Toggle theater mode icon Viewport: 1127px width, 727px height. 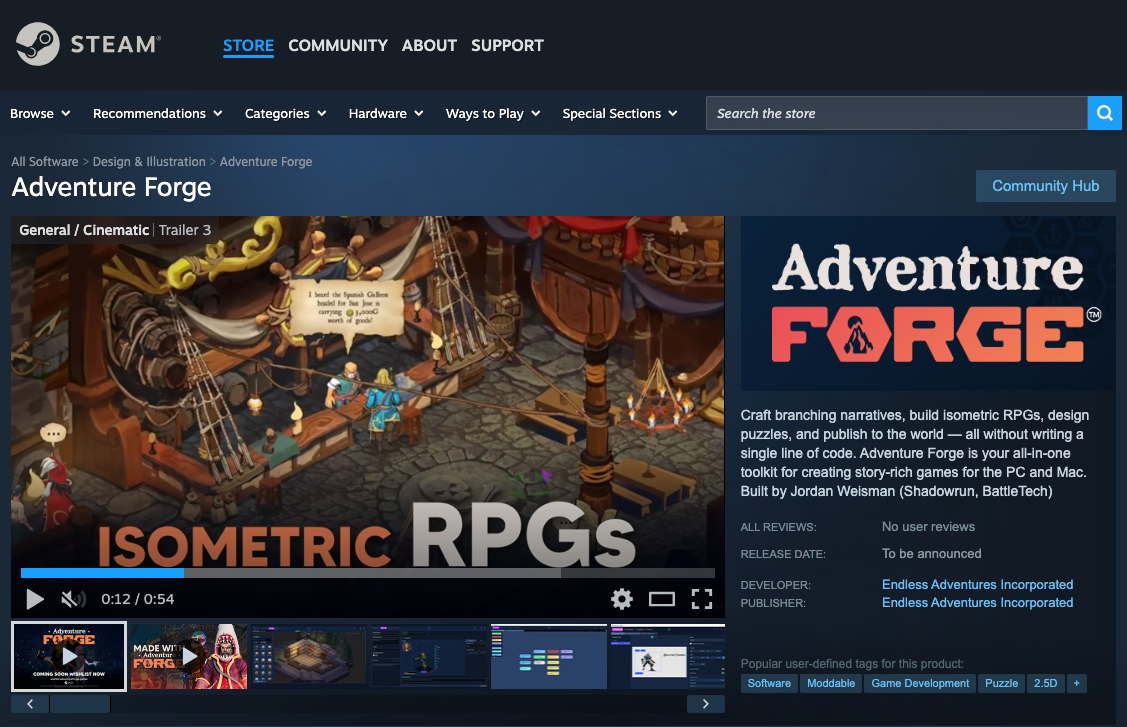coord(661,598)
